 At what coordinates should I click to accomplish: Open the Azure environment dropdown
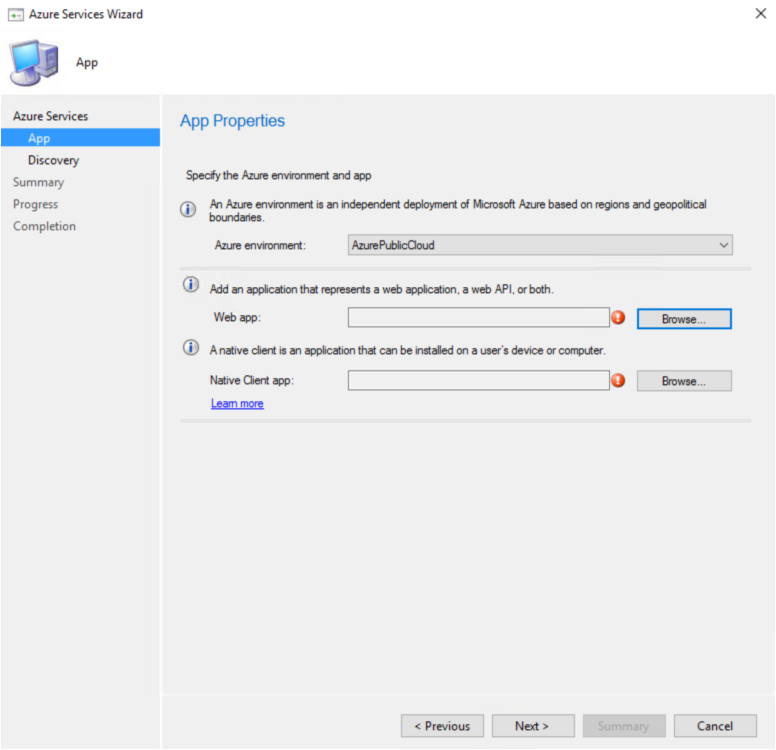(540, 245)
